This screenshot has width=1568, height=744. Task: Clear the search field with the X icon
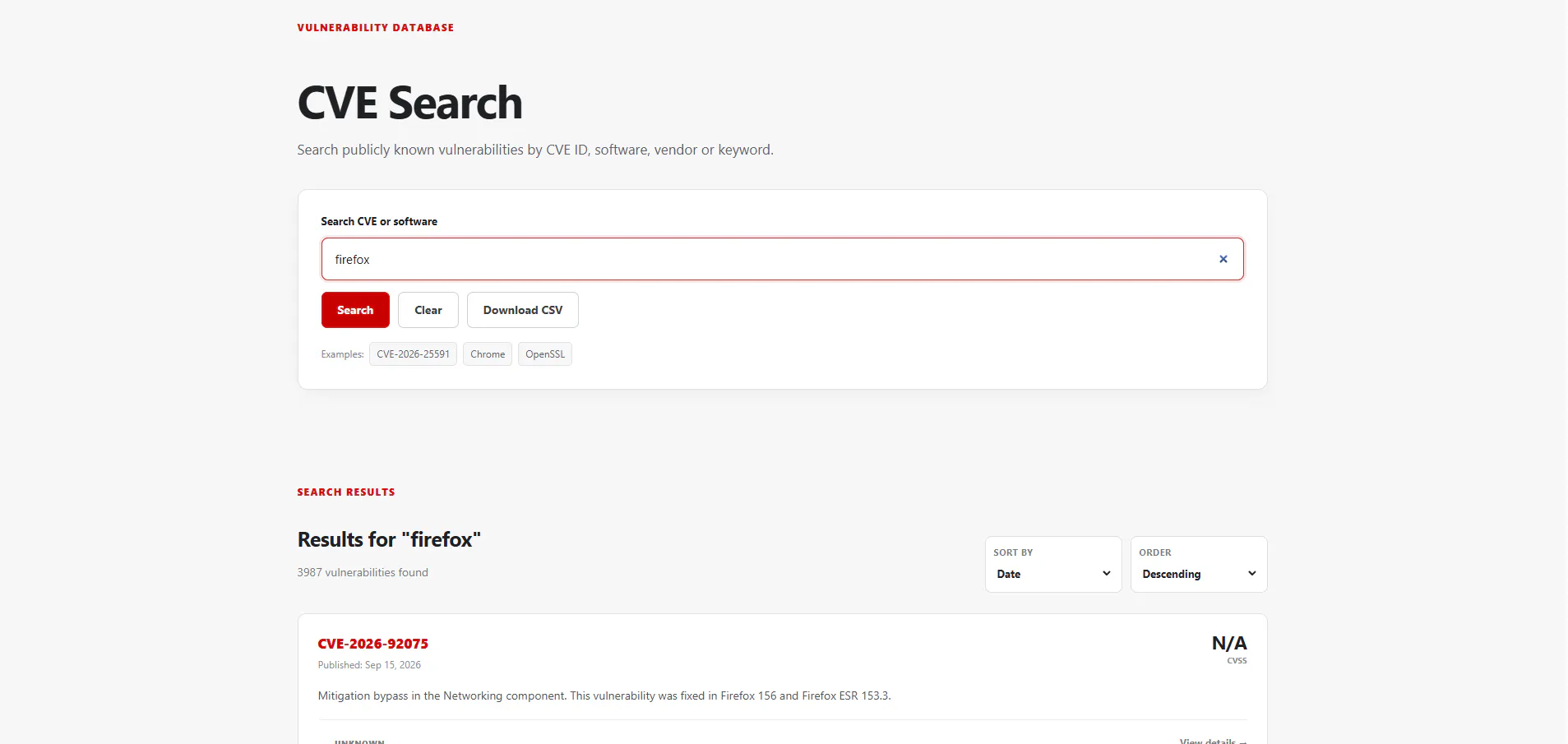1223,259
